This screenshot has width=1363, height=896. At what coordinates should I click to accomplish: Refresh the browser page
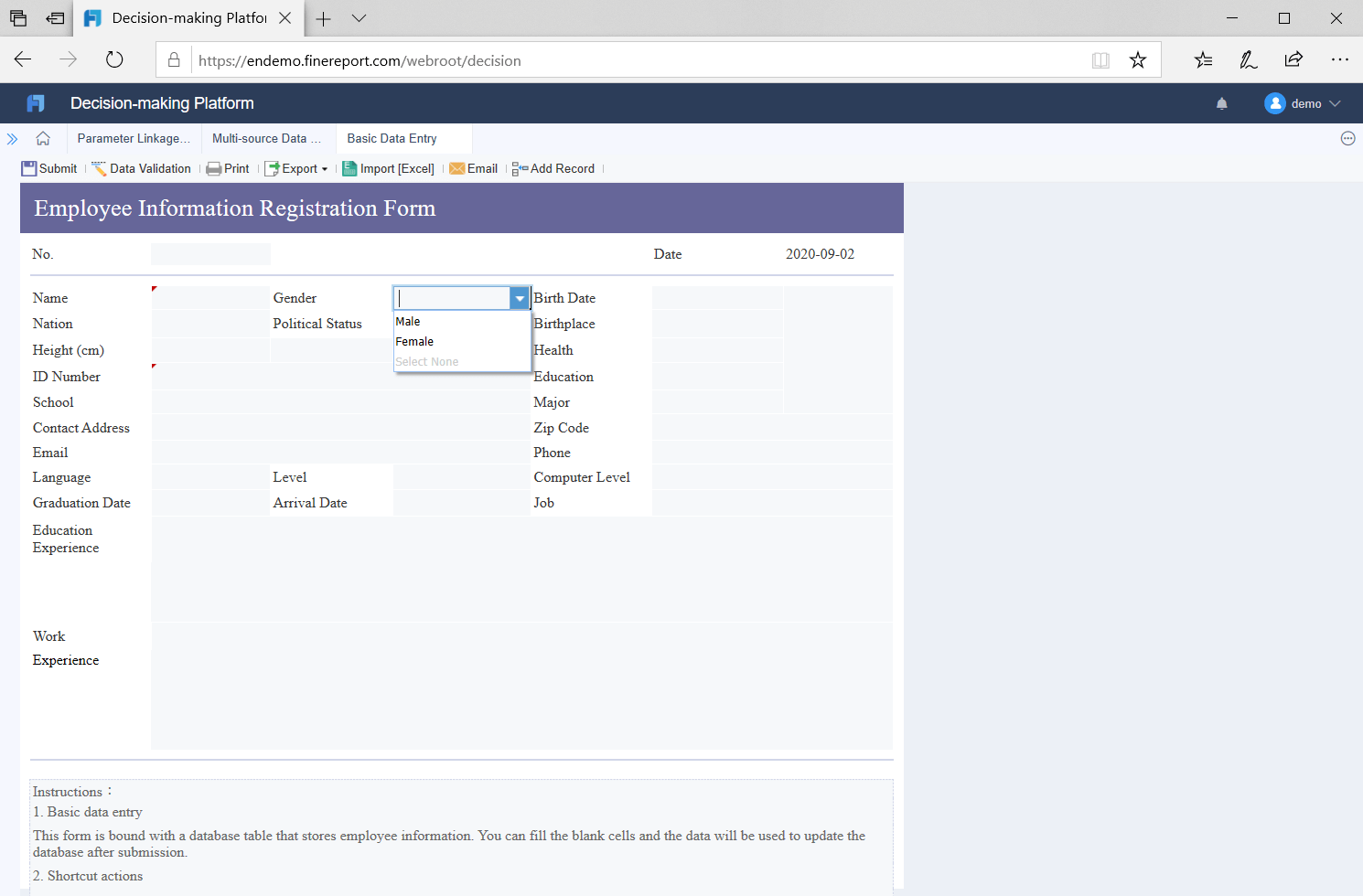point(114,60)
